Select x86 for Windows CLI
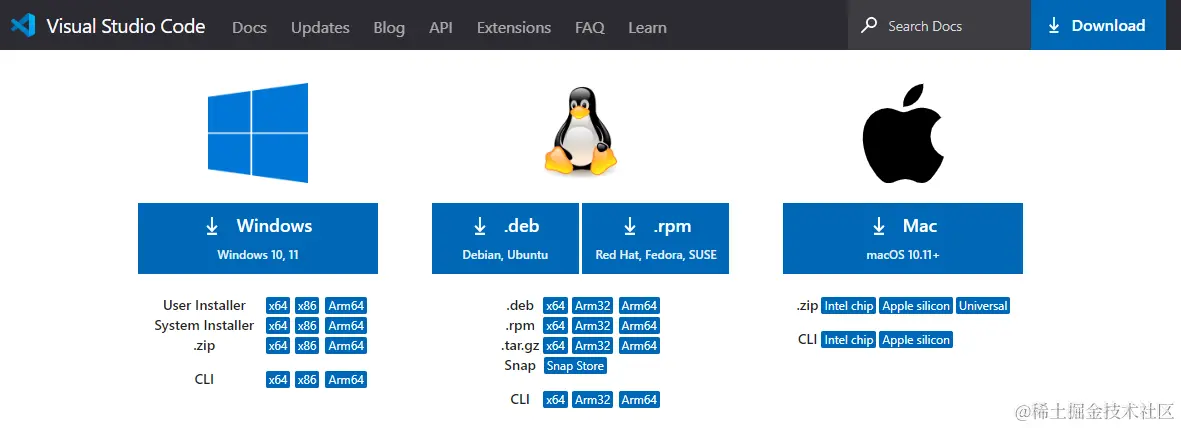 tap(307, 380)
